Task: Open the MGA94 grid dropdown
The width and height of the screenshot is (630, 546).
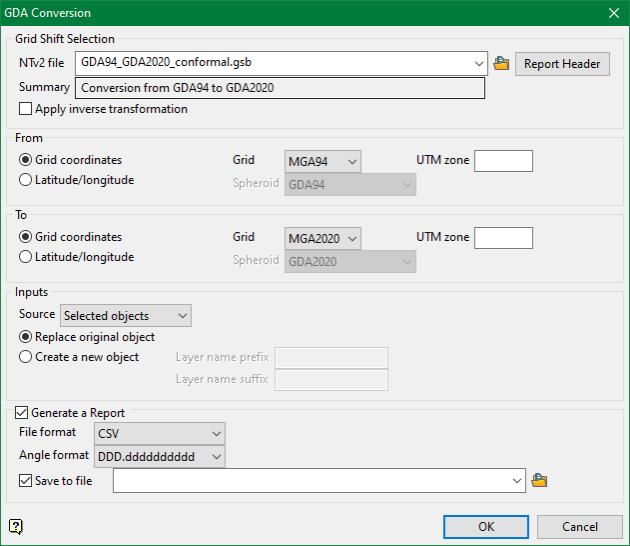Action: click(323, 162)
